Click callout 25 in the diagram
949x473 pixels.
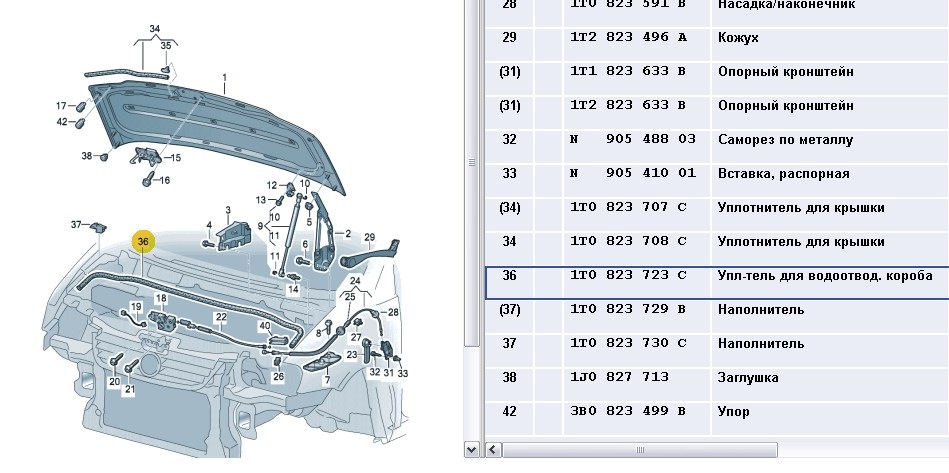(x=350, y=297)
